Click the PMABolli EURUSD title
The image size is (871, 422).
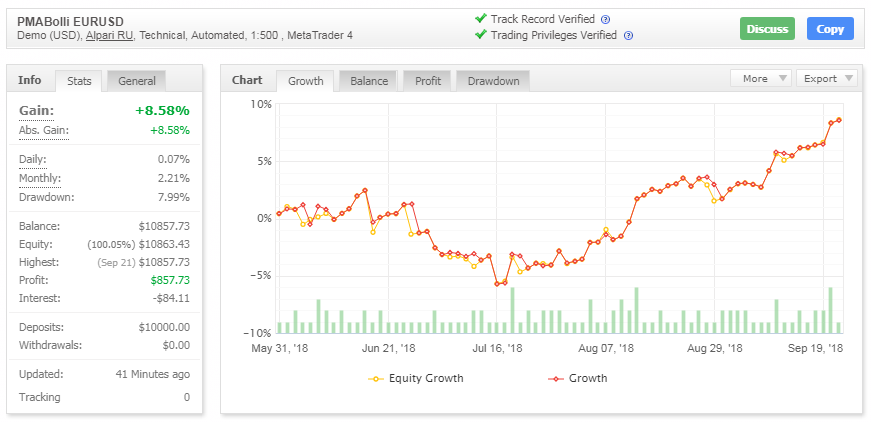click(x=71, y=20)
